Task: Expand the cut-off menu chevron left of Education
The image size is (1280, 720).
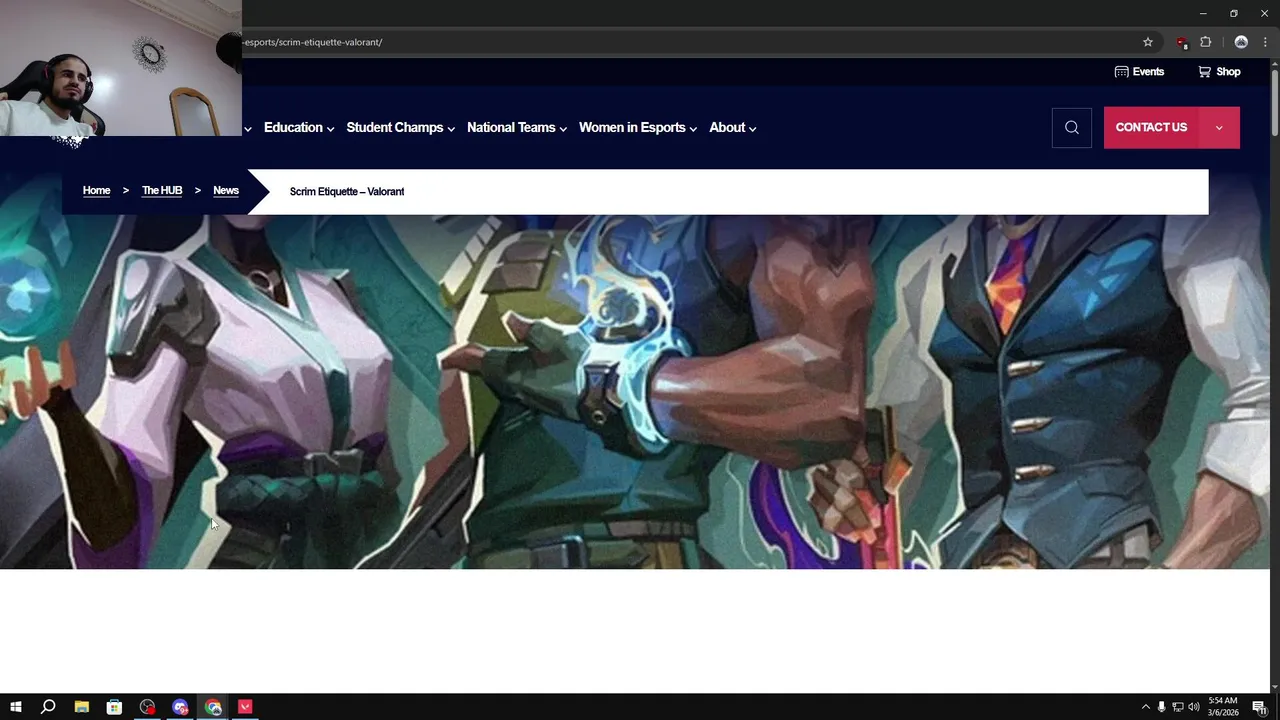Action: coord(248,129)
